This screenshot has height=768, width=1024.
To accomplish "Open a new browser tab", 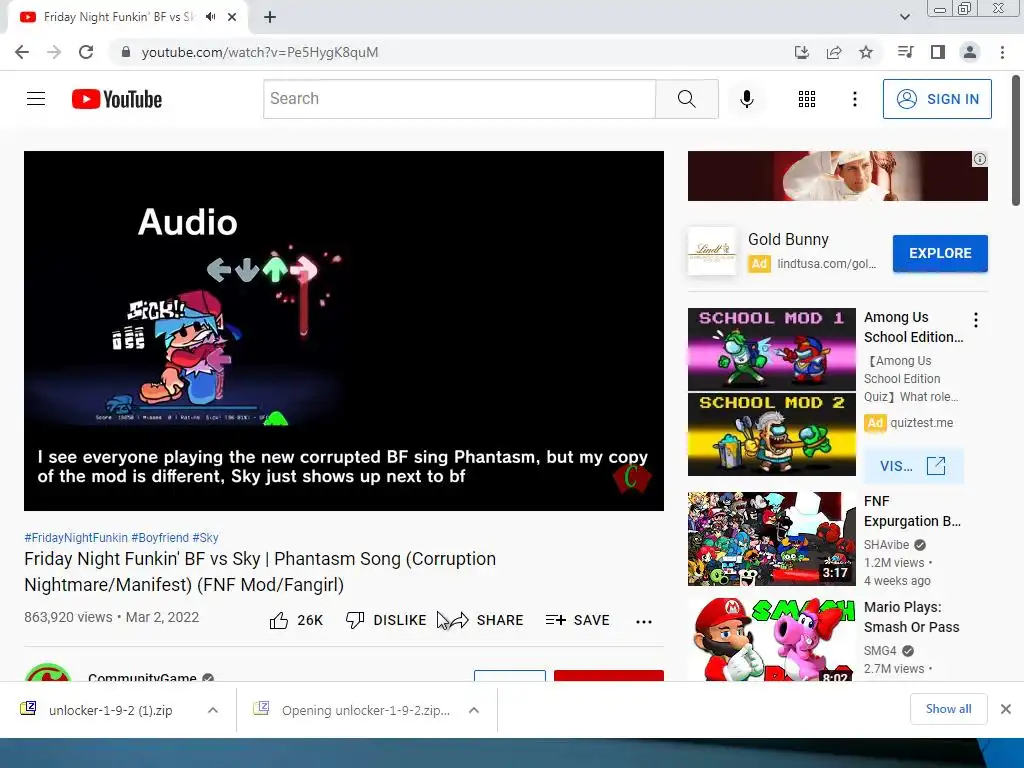I will pos(270,17).
